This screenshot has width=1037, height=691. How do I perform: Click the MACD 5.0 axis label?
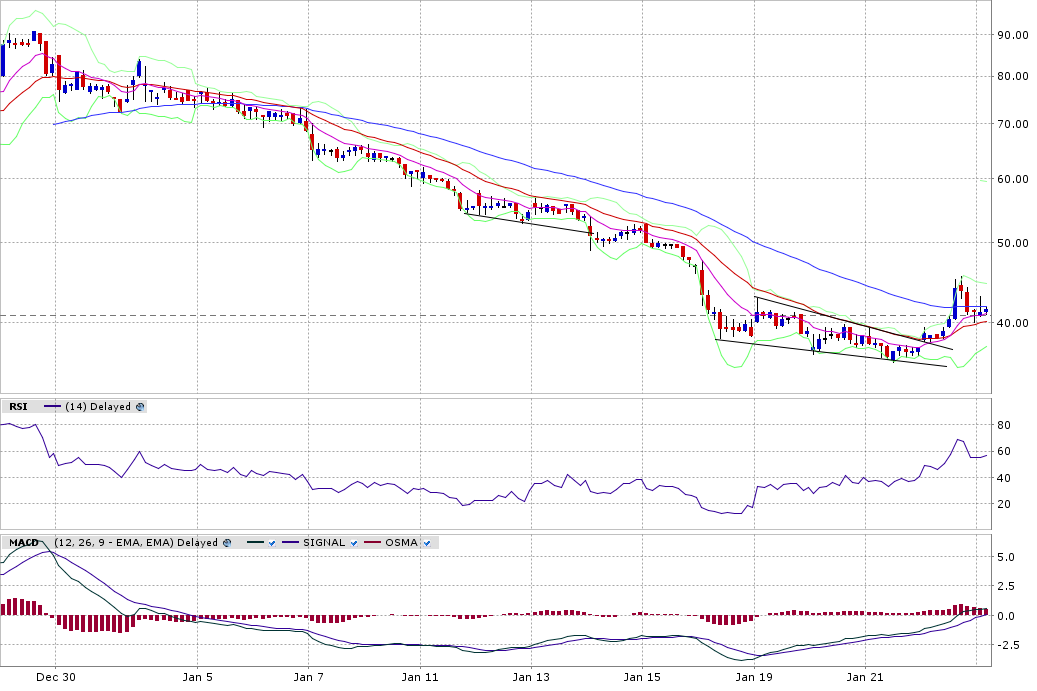click(1006, 557)
